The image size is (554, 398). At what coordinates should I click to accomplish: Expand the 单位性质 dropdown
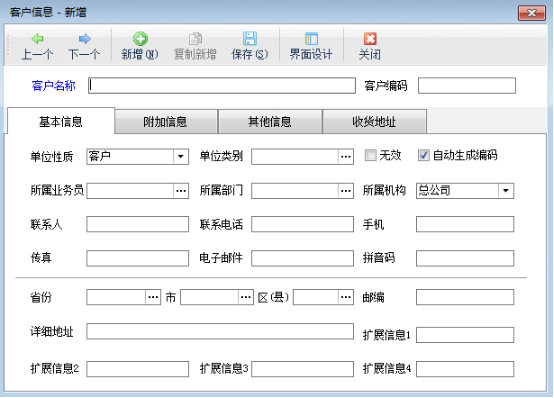coord(181,157)
